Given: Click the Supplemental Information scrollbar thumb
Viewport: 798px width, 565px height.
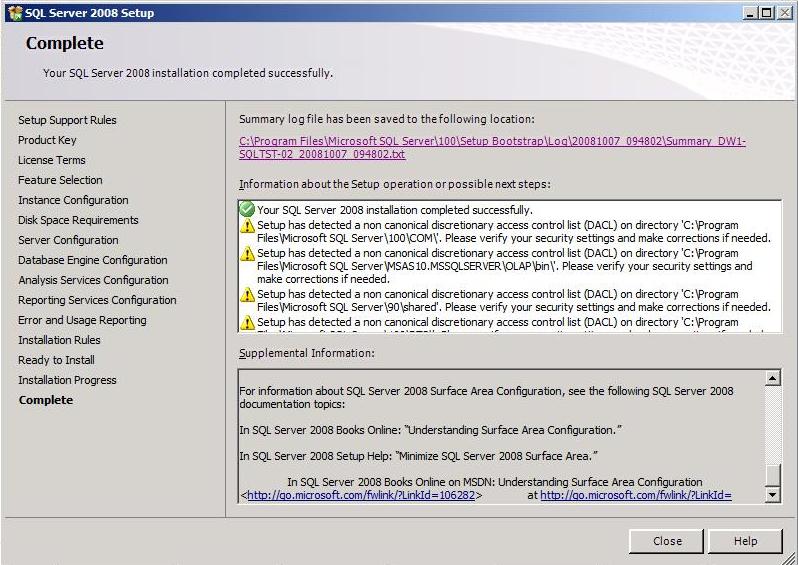Looking at the screenshot, I should (773, 475).
